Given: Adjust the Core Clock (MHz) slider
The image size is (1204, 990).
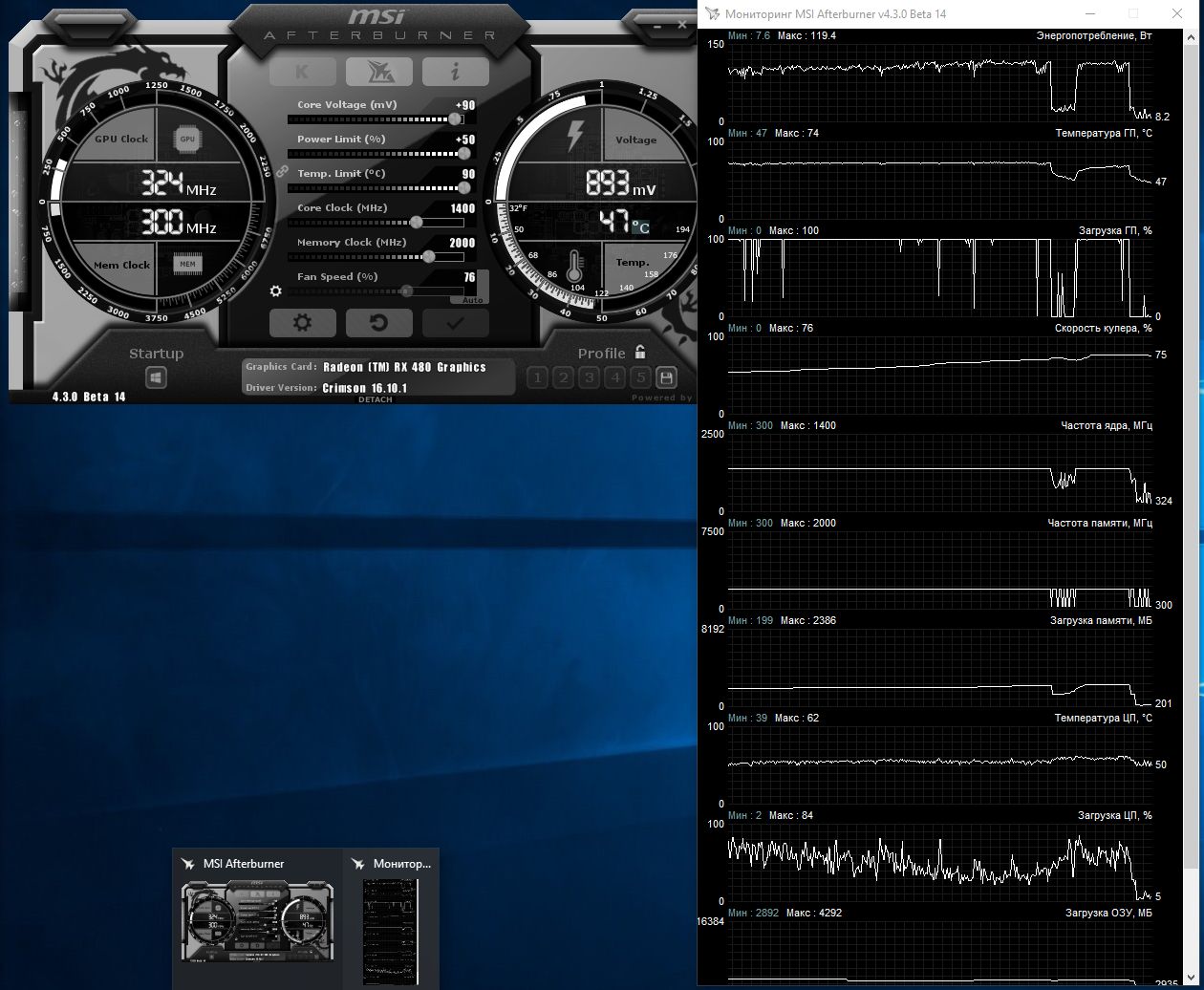Looking at the screenshot, I should coord(376,222).
